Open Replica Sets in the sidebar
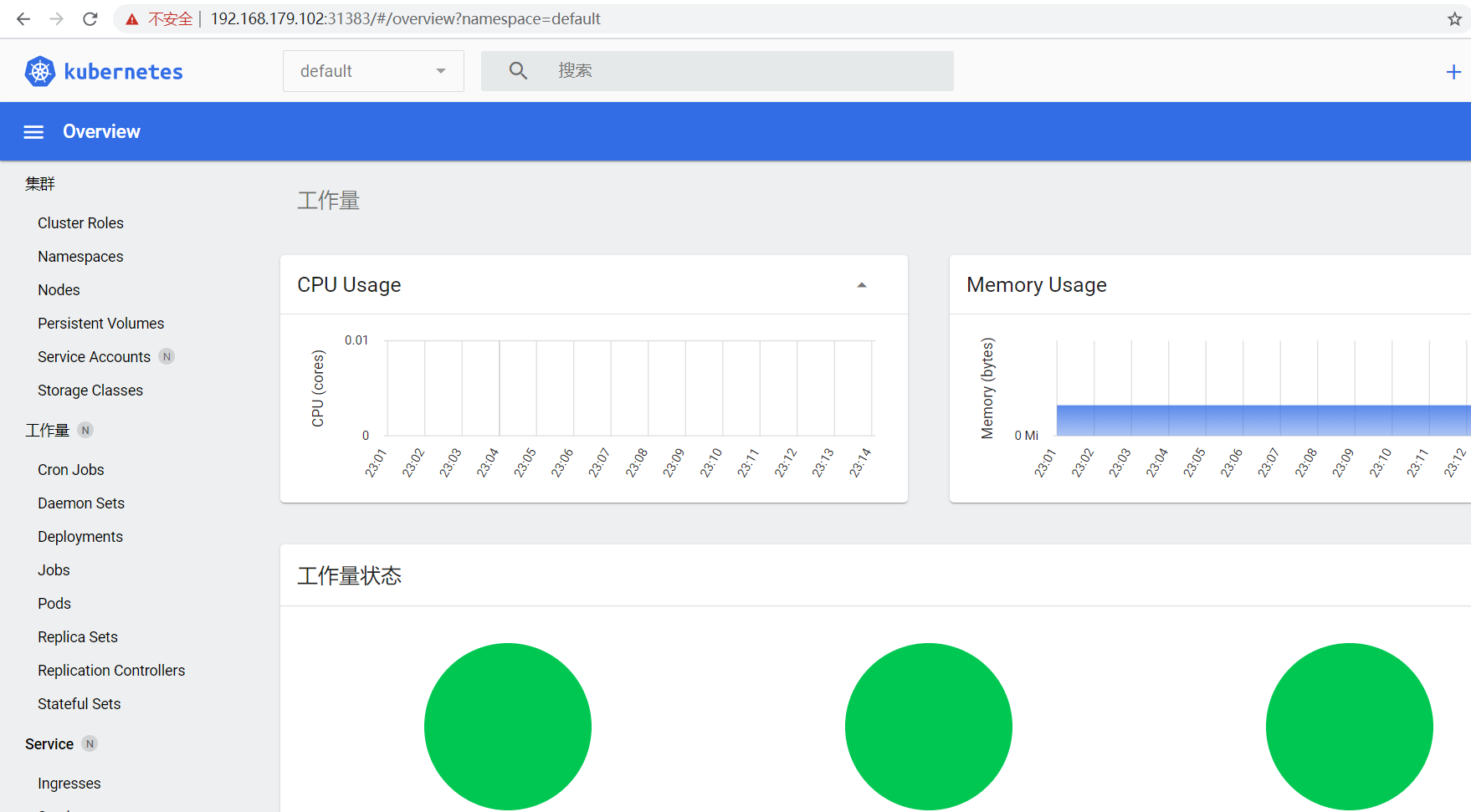 pyautogui.click(x=78, y=637)
